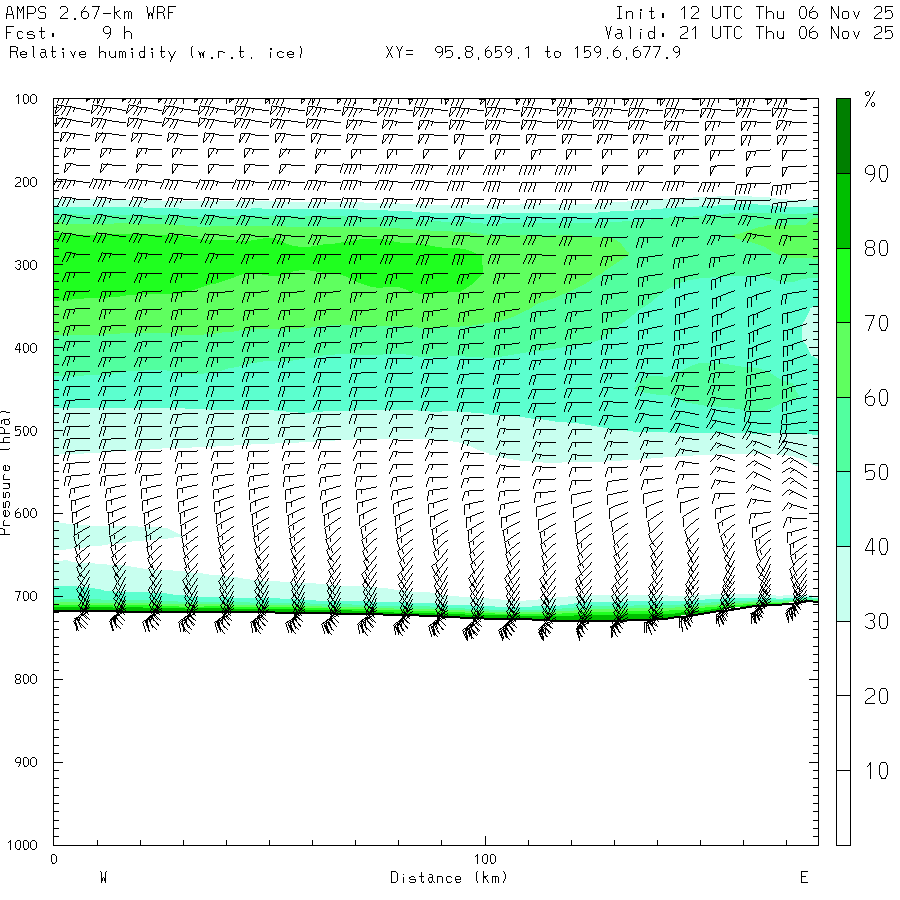This screenshot has width=900, height=900.
Task: Pick the colorbar swatch between 60 and 70
Action: click(x=843, y=360)
